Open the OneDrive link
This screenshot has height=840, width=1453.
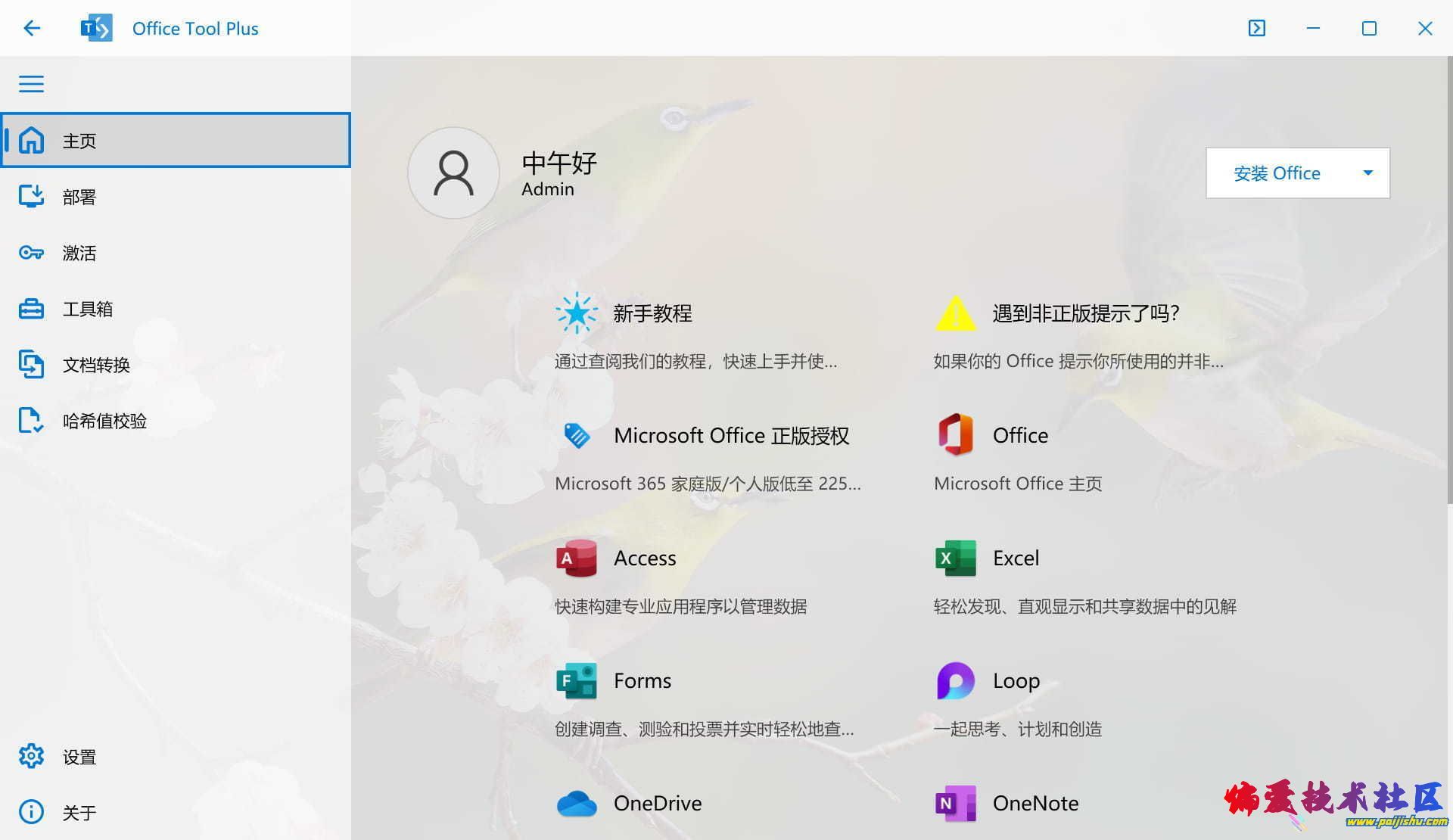pyautogui.click(x=658, y=804)
